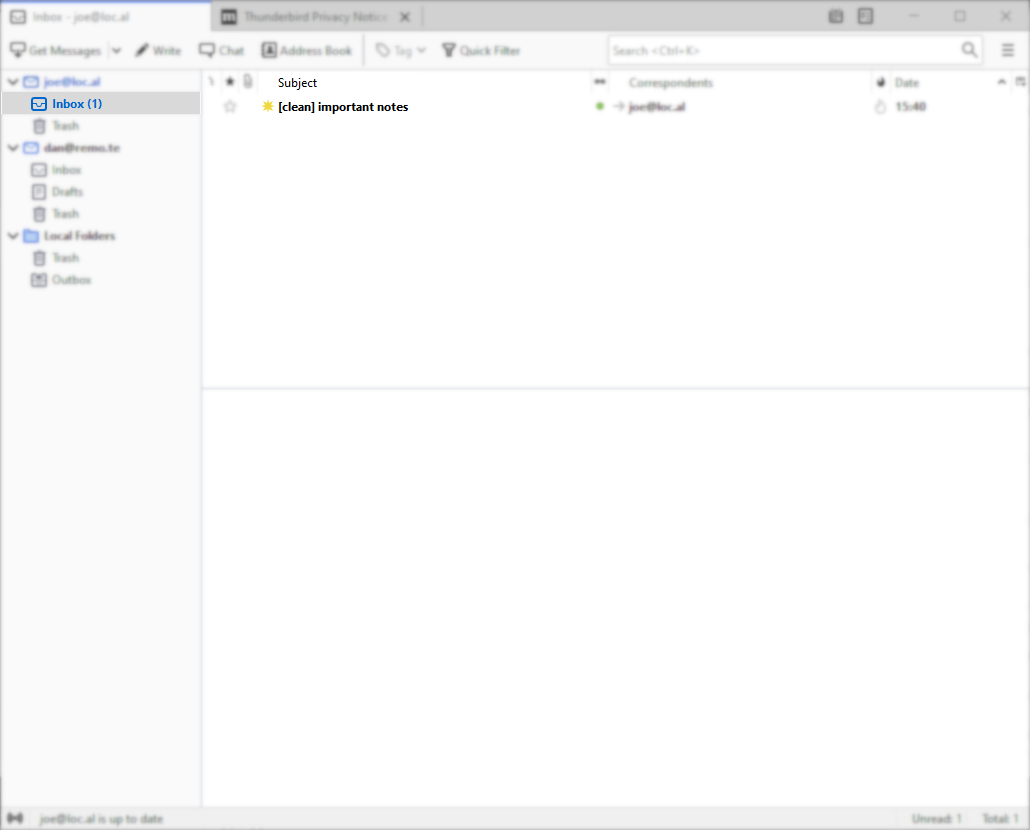Screen dimensions: 1030x830
Task: Open the Chat tab
Action: point(221,51)
